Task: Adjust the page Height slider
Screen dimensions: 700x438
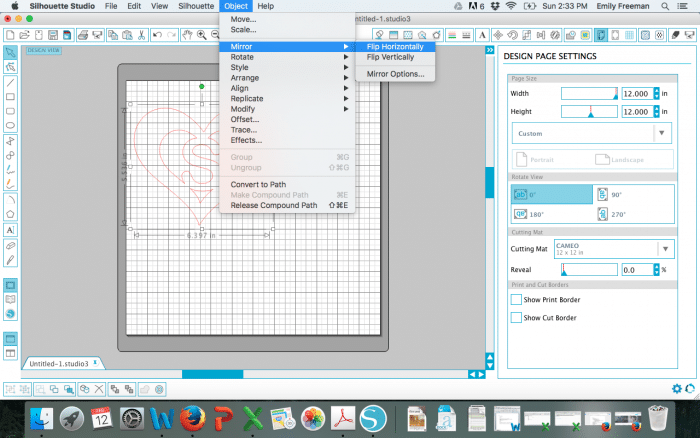Action: [x=589, y=111]
